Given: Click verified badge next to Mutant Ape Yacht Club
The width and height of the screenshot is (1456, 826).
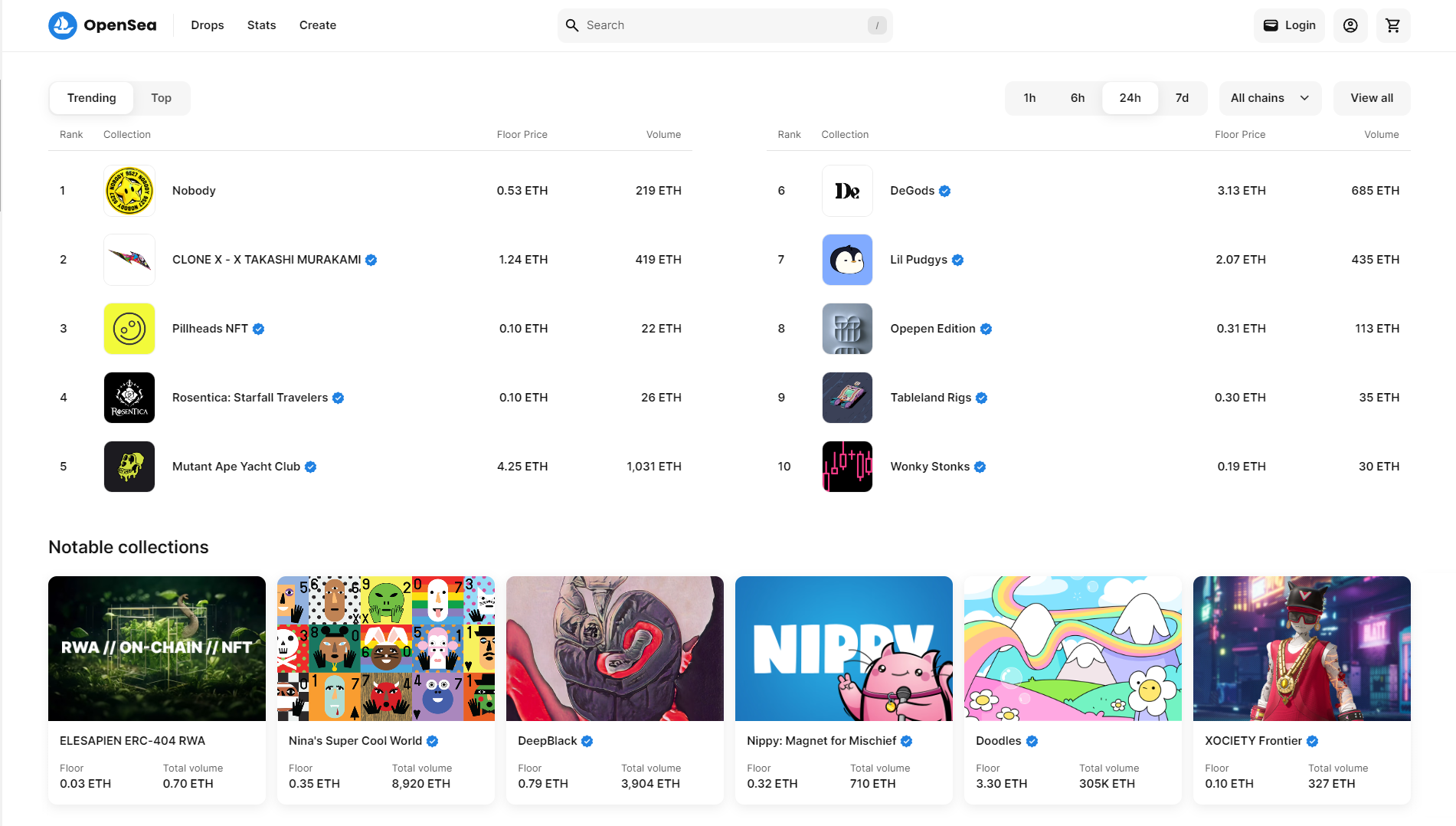Looking at the screenshot, I should click(x=310, y=467).
